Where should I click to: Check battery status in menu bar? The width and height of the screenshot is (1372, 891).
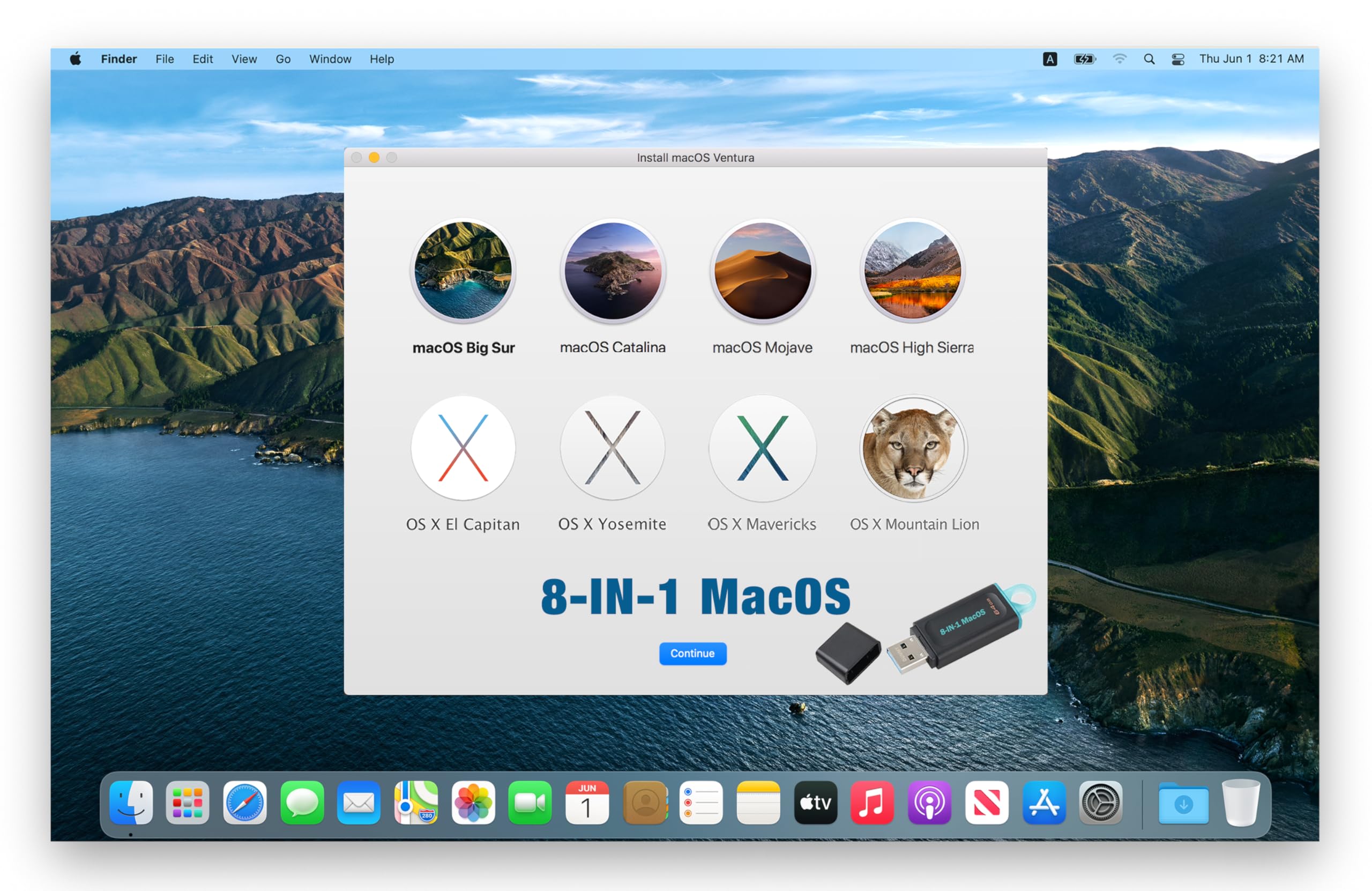1085,59
